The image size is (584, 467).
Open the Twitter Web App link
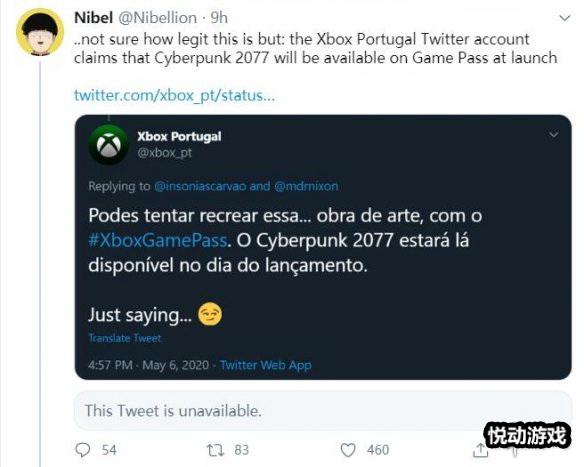pyautogui.click(x=266, y=365)
